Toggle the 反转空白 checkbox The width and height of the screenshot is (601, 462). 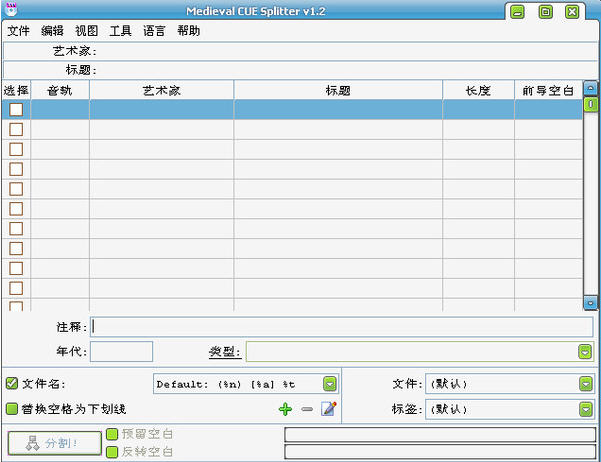112,452
